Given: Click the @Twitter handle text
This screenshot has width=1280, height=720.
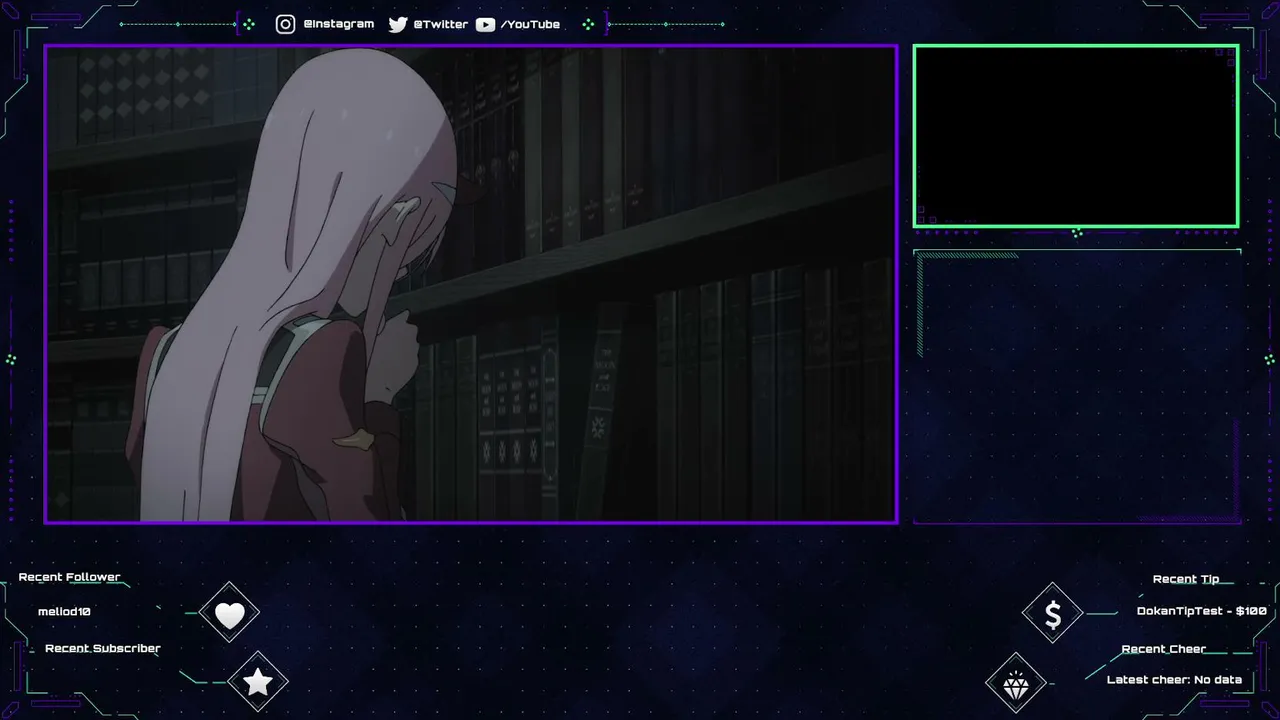Looking at the screenshot, I should [x=440, y=24].
